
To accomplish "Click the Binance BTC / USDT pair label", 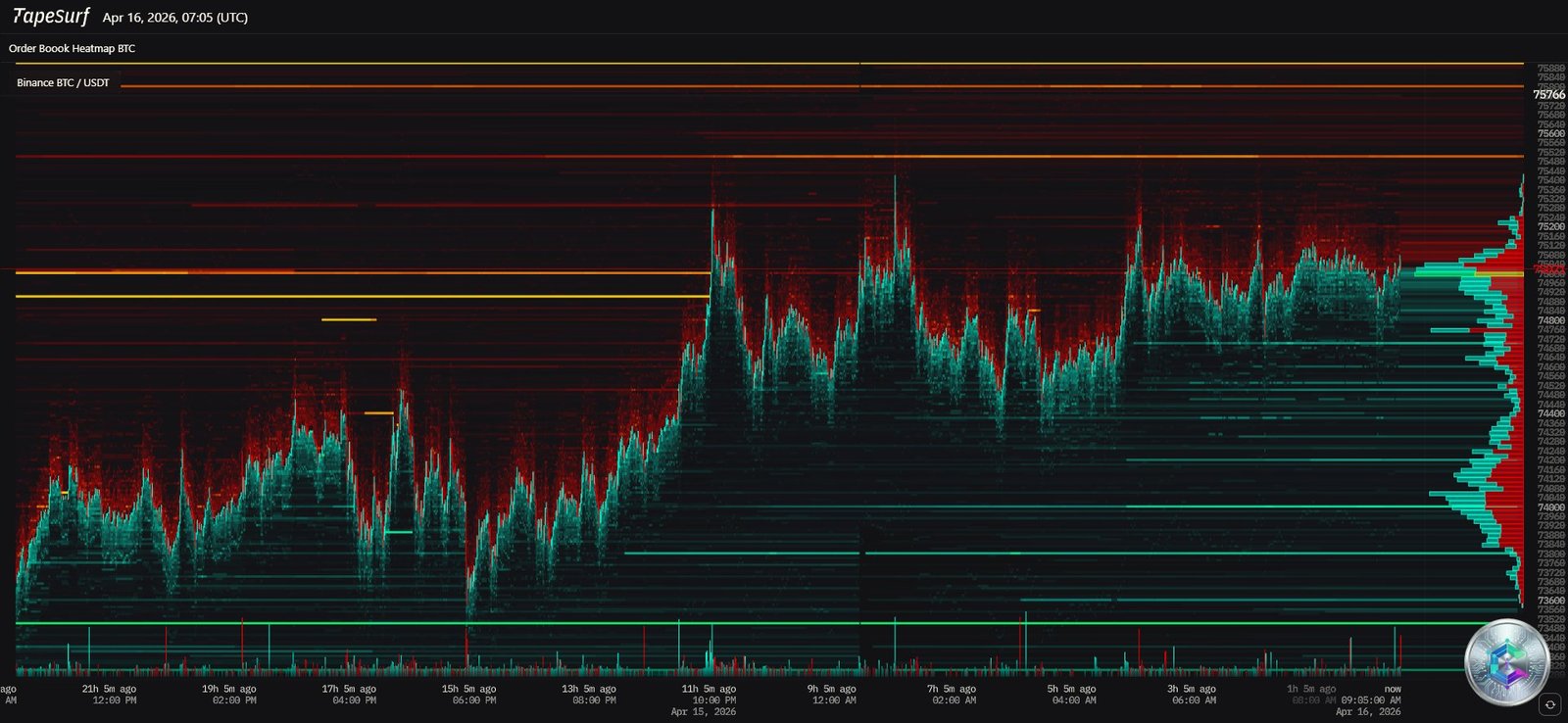I will pos(63,83).
